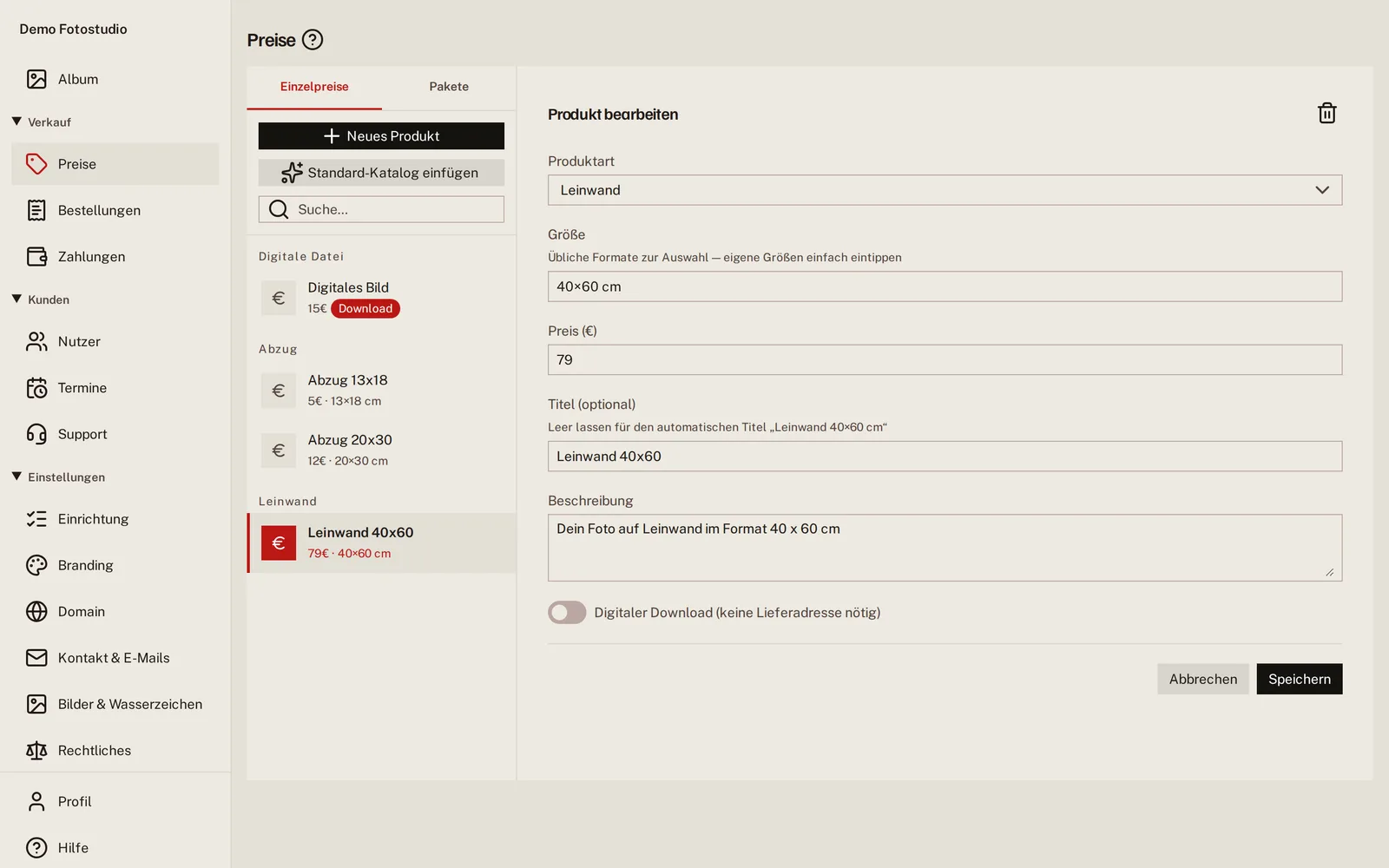Screen dimensions: 1389x868
Task: Click the Termine calendar icon
Action: [x=36, y=388]
